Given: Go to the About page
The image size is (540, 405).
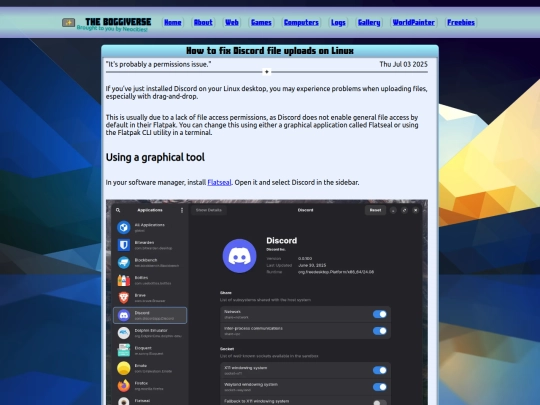Looking at the screenshot, I should point(203,22).
